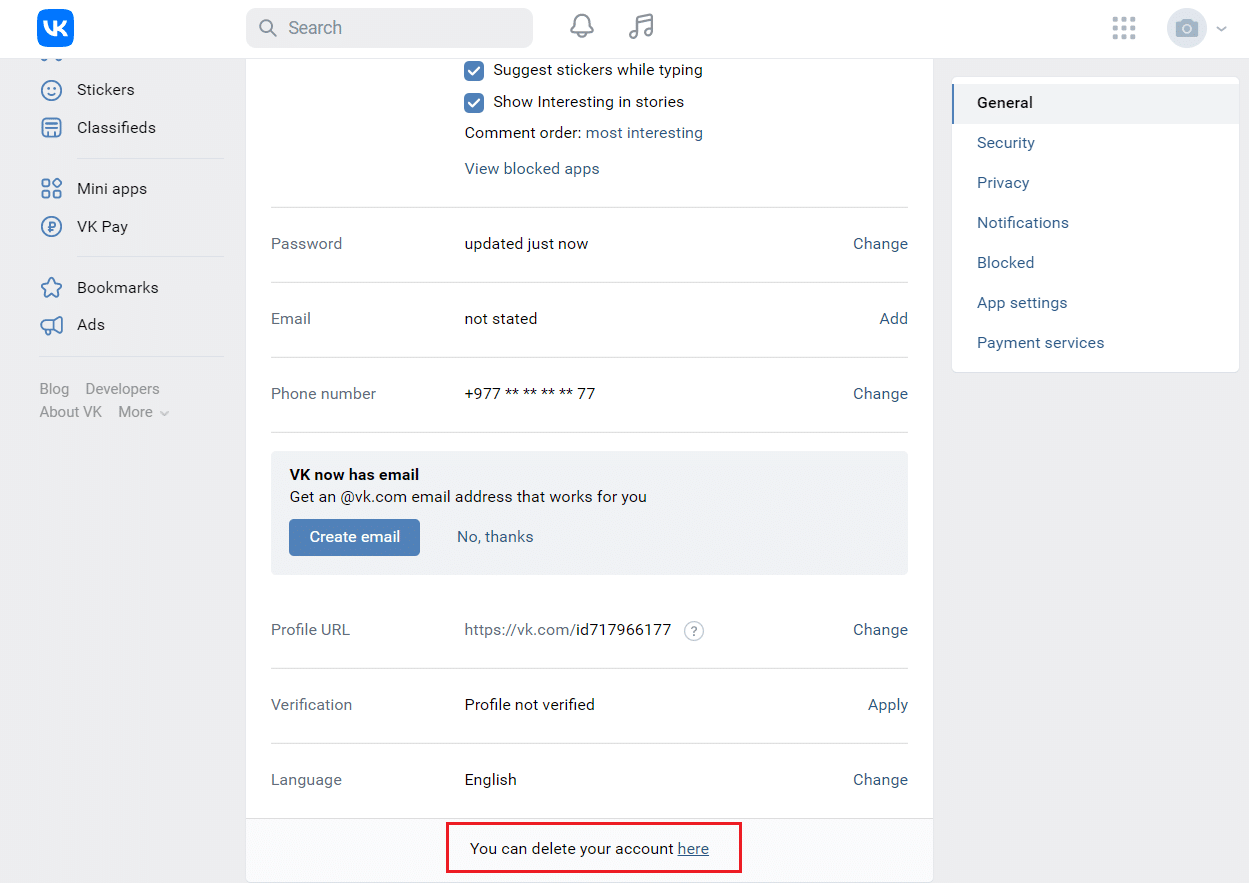Open Mini apps in the sidebar

(x=112, y=189)
